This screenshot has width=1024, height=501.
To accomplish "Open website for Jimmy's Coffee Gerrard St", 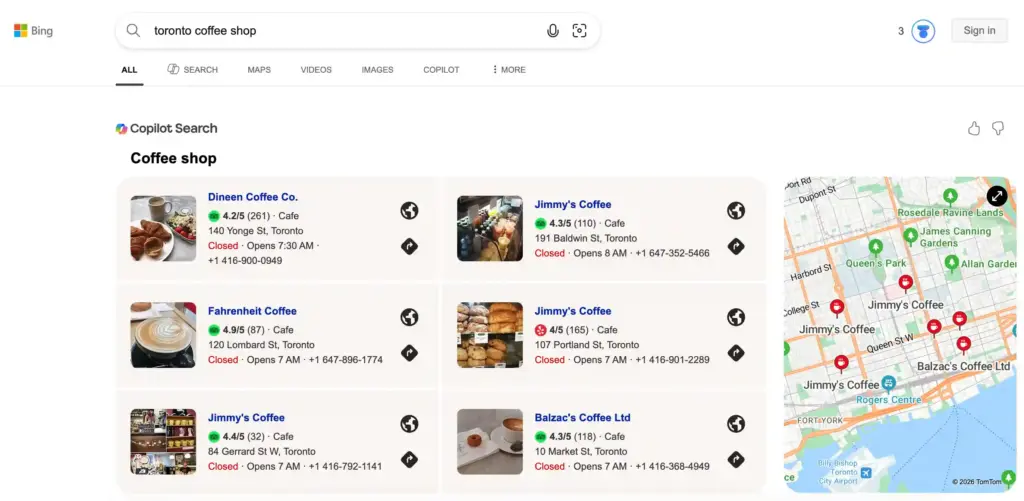I will tap(409, 423).
